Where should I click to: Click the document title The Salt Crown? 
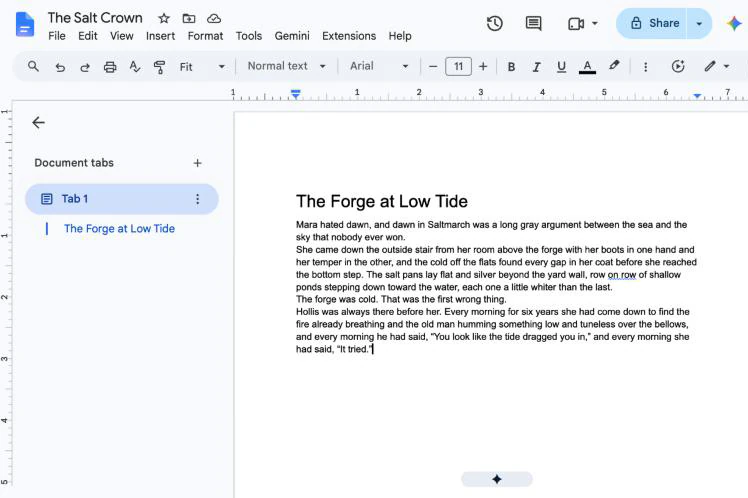tap(95, 18)
